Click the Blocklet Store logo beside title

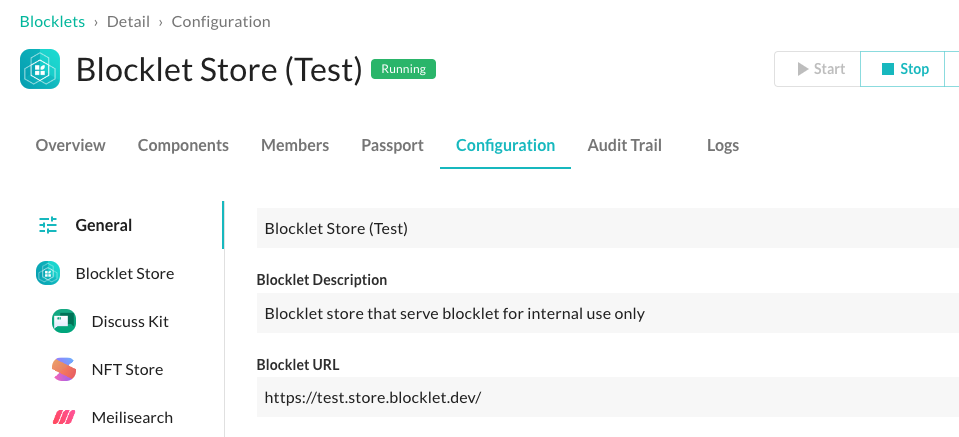pyautogui.click(x=40, y=70)
